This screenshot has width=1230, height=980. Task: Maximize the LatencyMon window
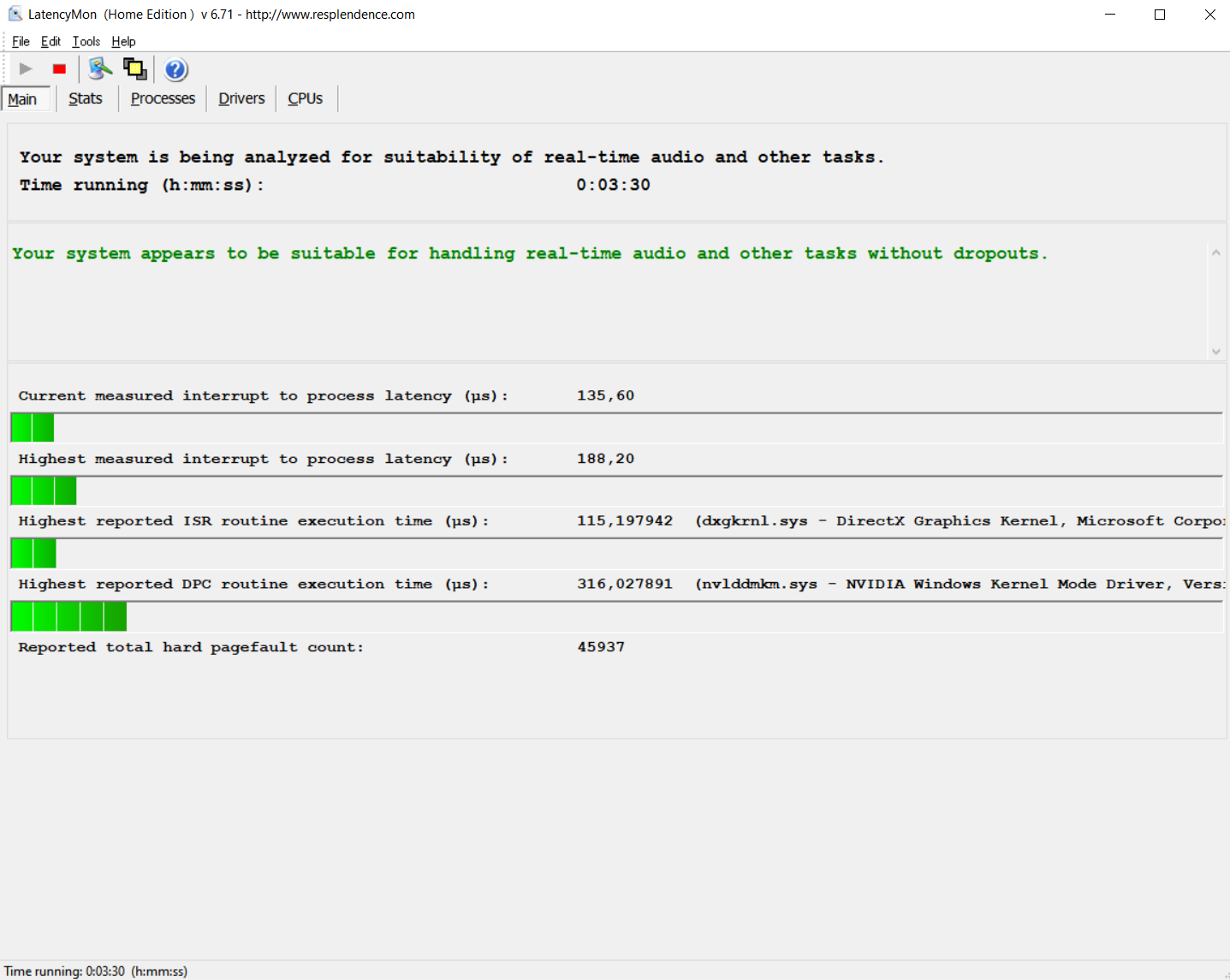[x=1160, y=14]
